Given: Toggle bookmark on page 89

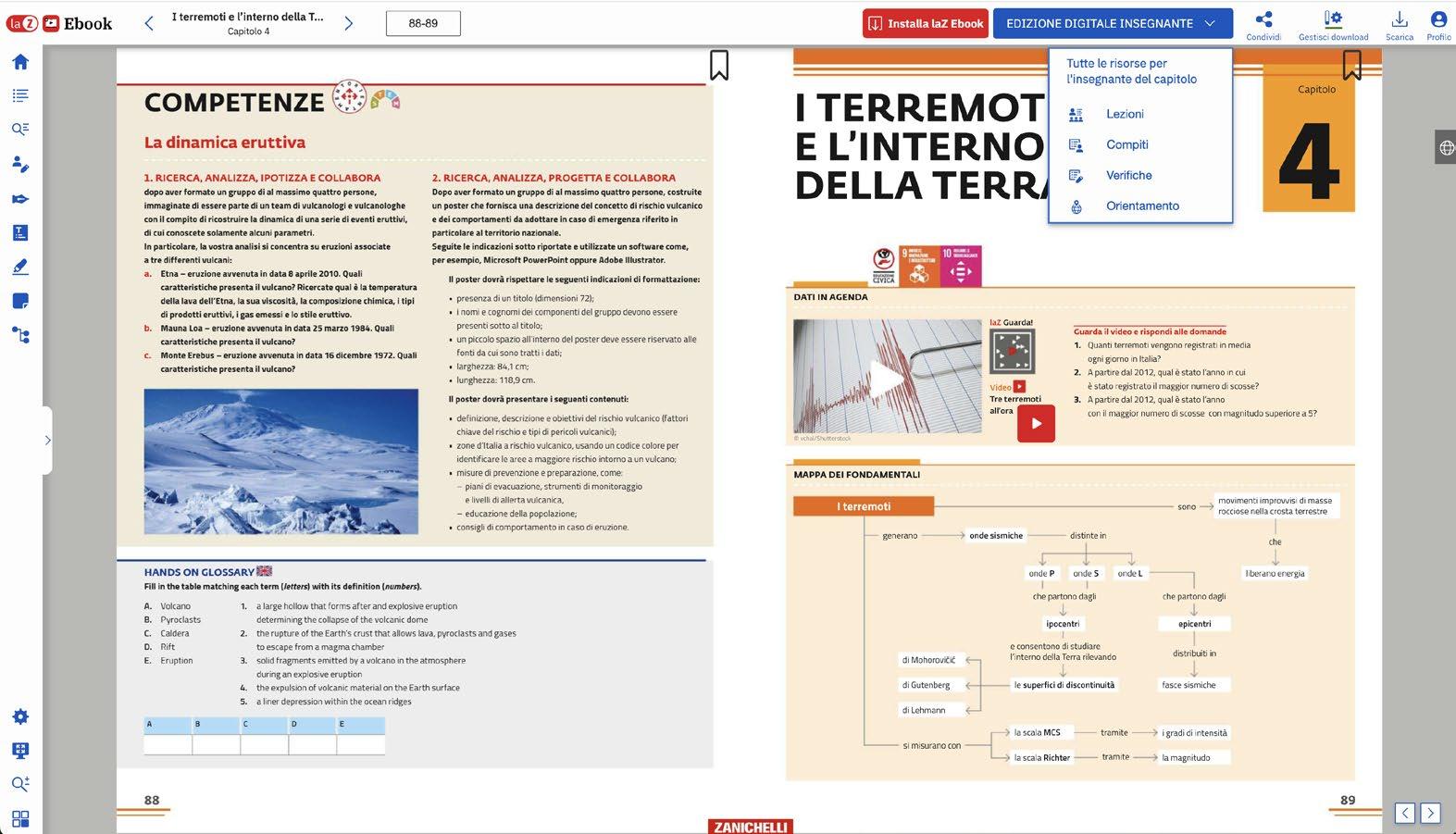Looking at the screenshot, I should point(1352,65).
